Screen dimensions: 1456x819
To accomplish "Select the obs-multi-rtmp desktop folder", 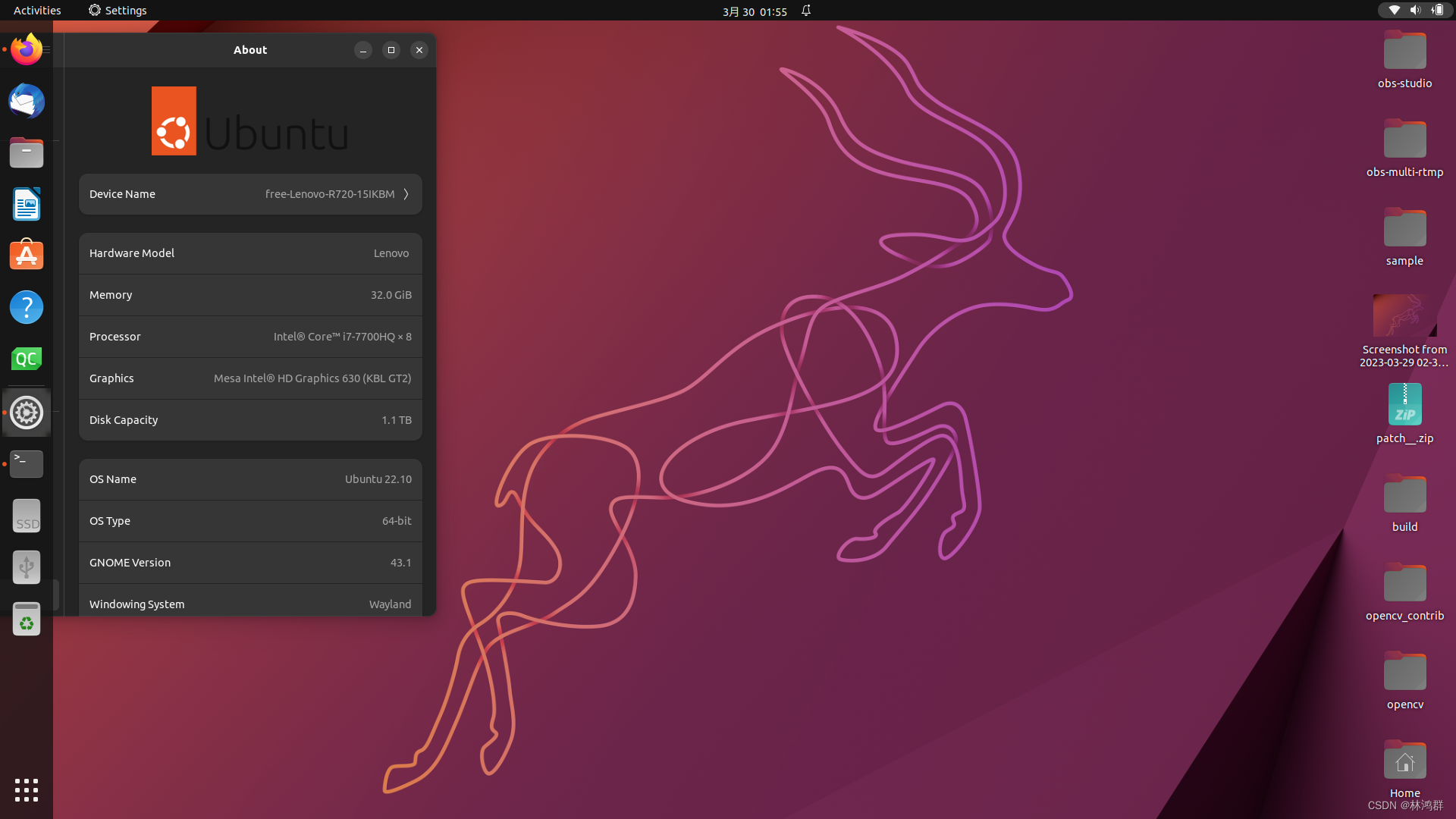I will [x=1404, y=148].
